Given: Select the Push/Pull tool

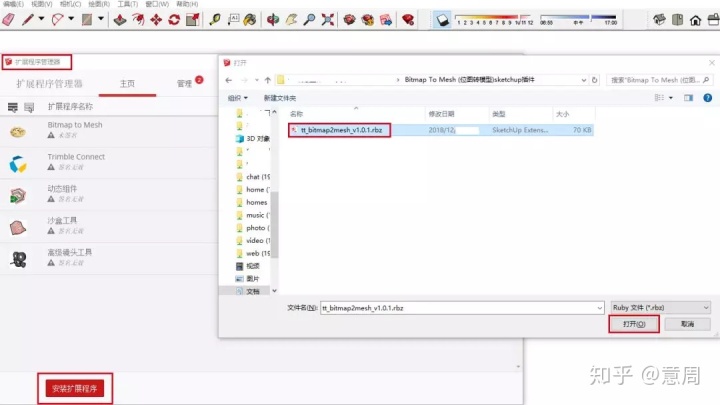Looking at the screenshot, I should click(x=120, y=19).
